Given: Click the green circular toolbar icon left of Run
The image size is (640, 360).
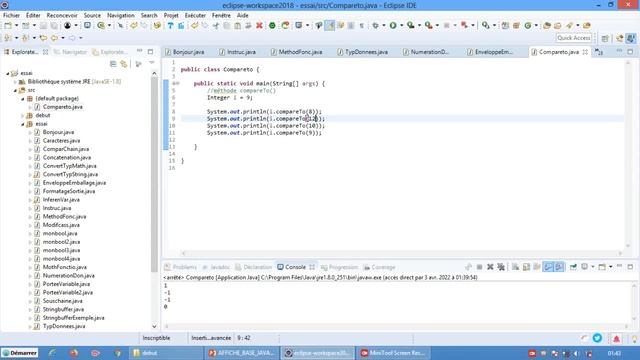Looking at the screenshot, I should coord(272,25).
